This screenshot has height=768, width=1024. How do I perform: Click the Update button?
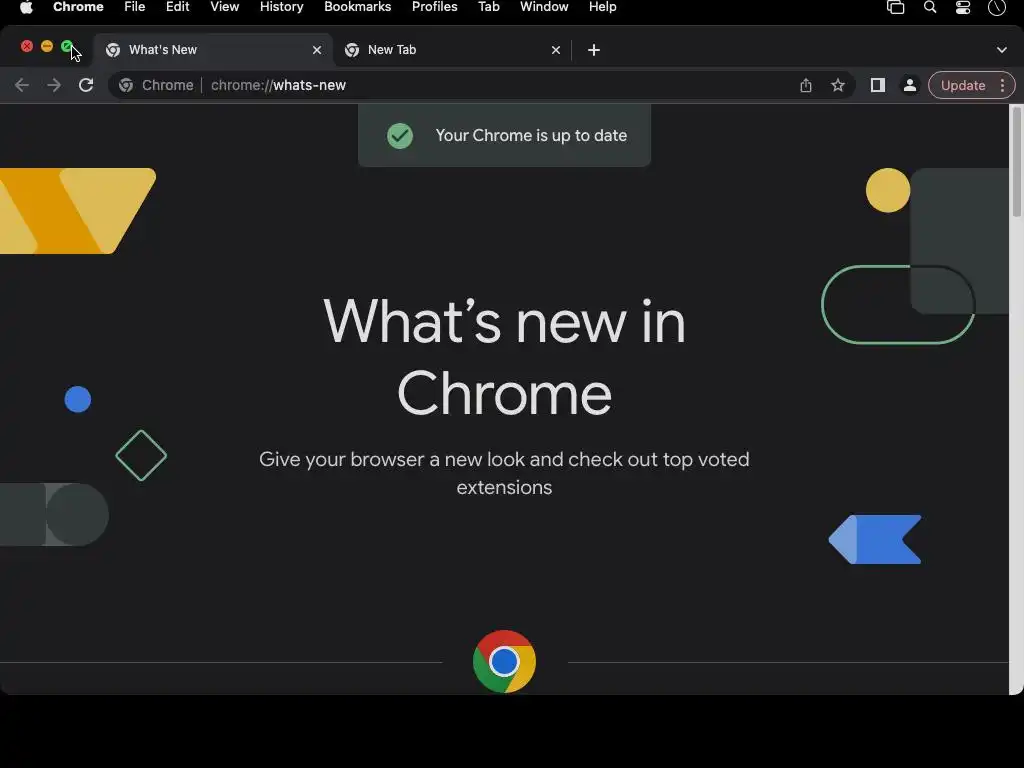click(963, 86)
